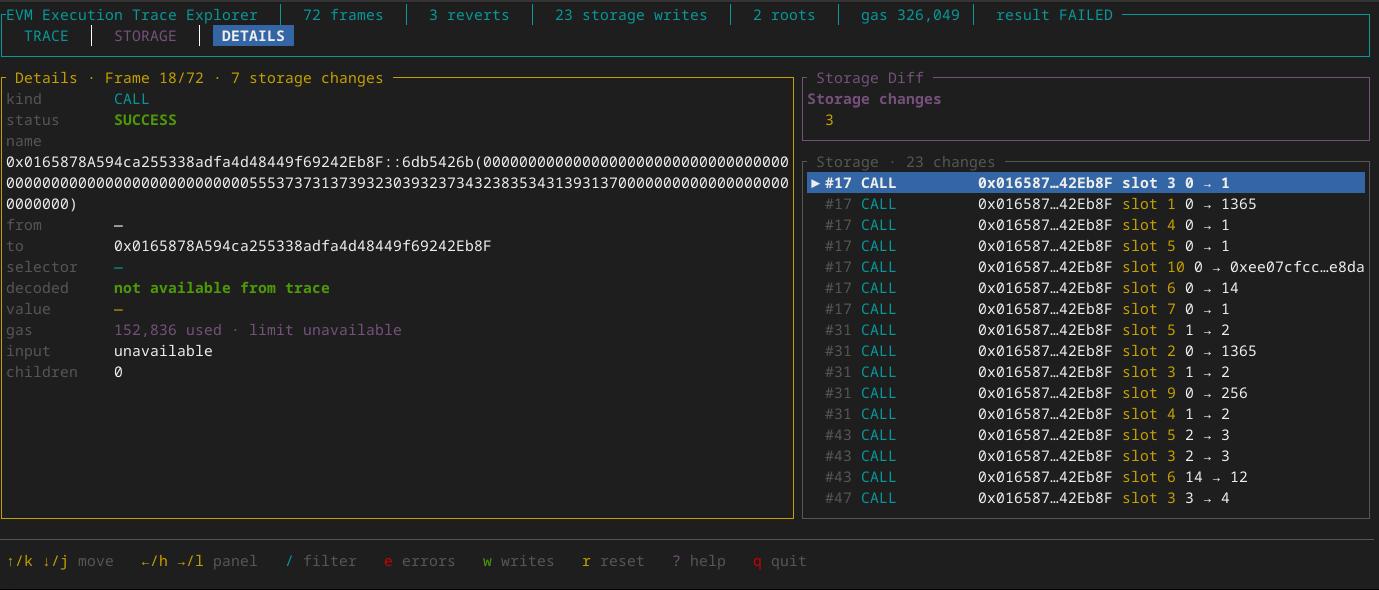The height and width of the screenshot is (590, 1379).
Task: Click the '←/h →/l panel' hint
Action: 199,561
